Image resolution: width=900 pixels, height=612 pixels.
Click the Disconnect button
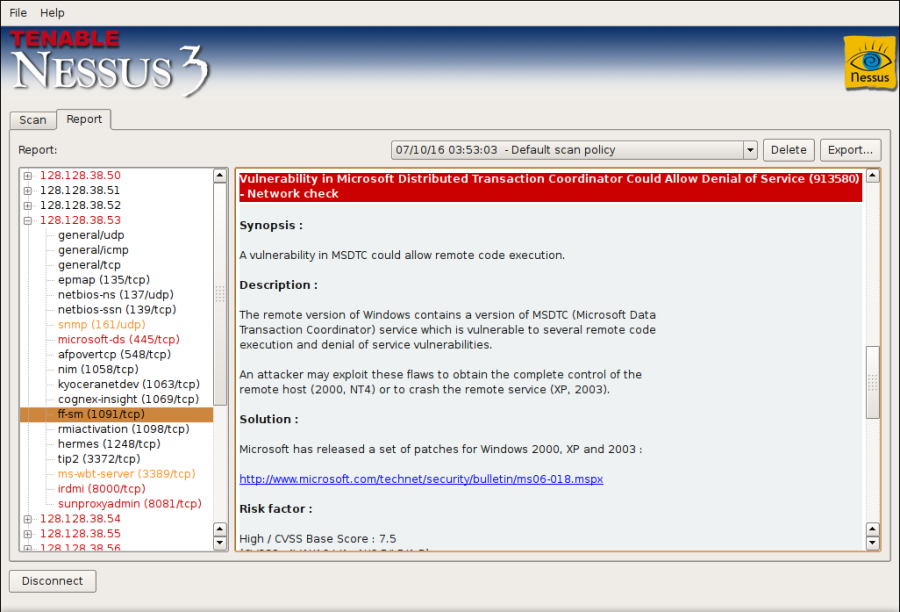(x=52, y=581)
